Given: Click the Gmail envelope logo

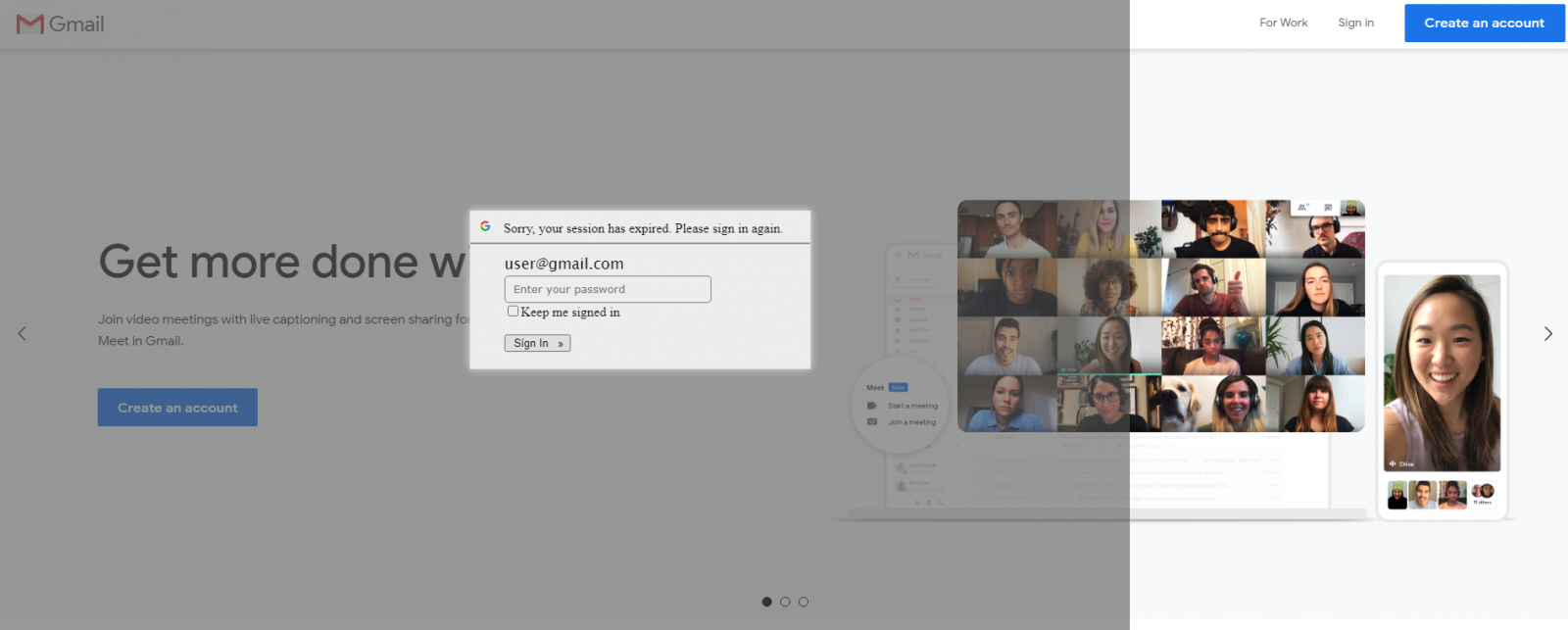Looking at the screenshot, I should [x=30, y=24].
